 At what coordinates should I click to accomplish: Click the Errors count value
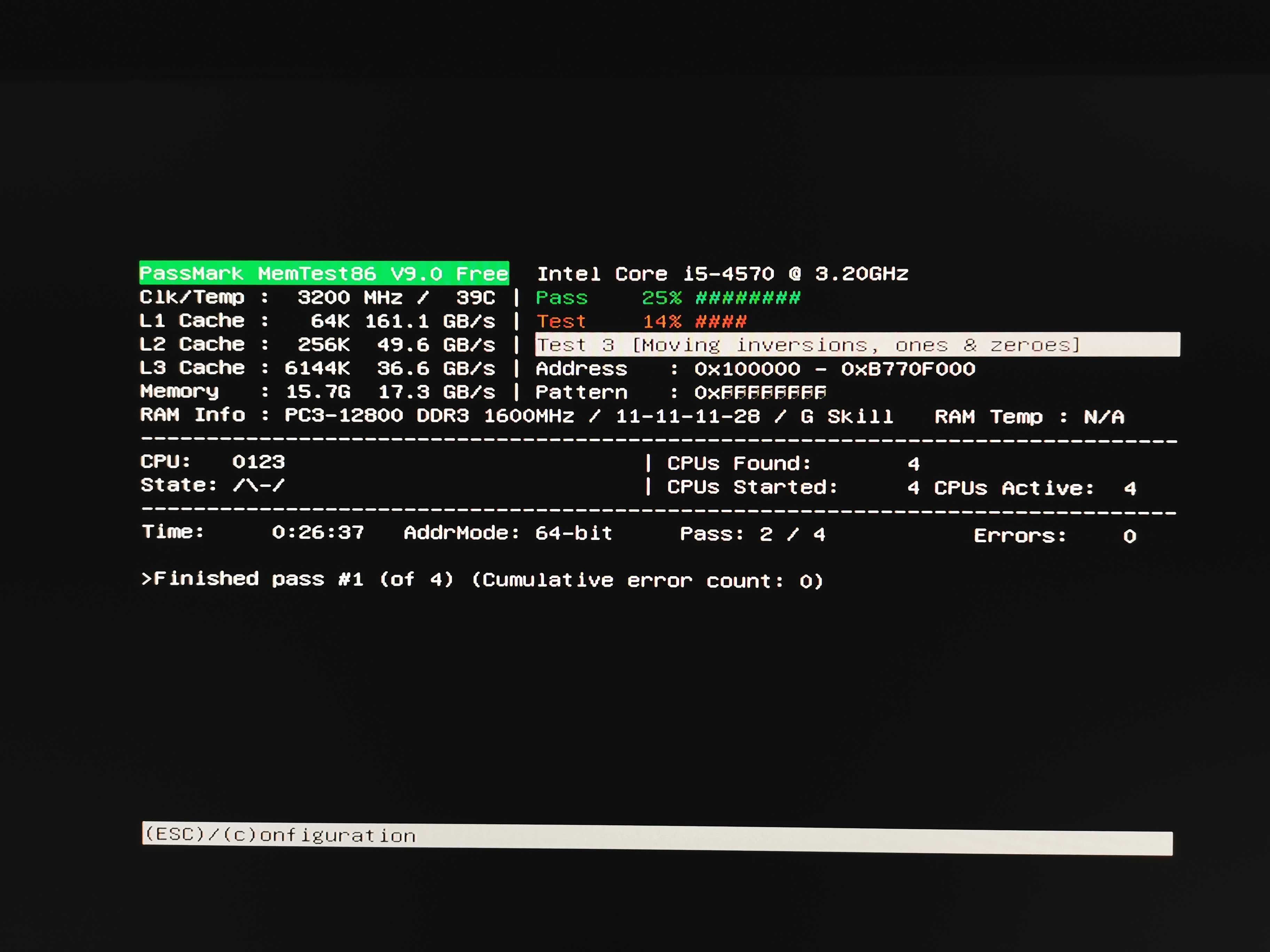1129,536
